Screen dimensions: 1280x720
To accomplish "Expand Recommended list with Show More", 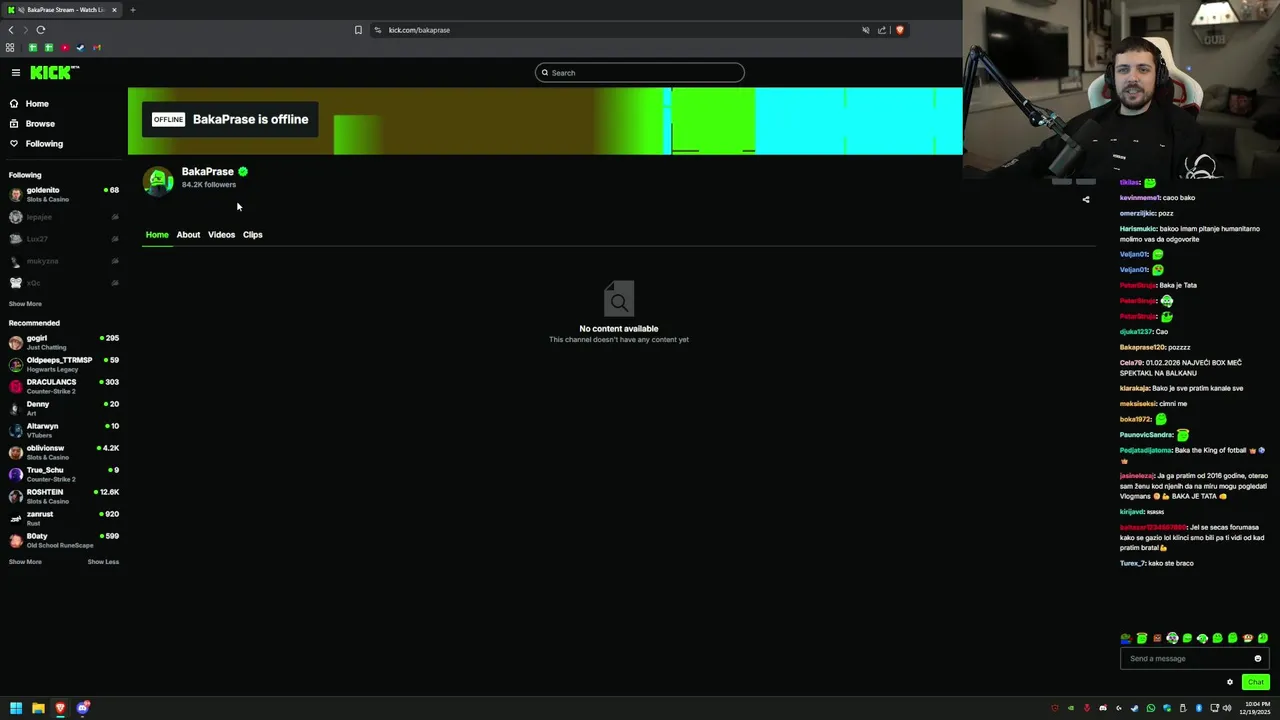I will [25, 562].
